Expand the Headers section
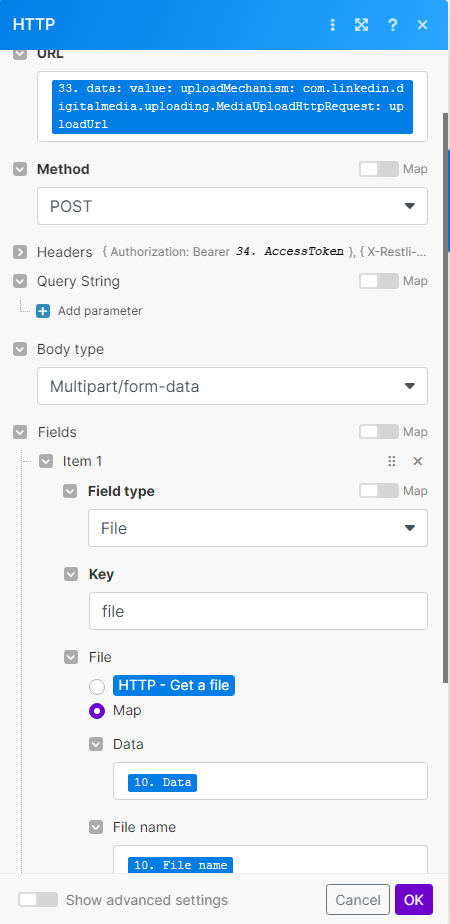Image resolution: width=450 pixels, height=924 pixels. [20, 252]
